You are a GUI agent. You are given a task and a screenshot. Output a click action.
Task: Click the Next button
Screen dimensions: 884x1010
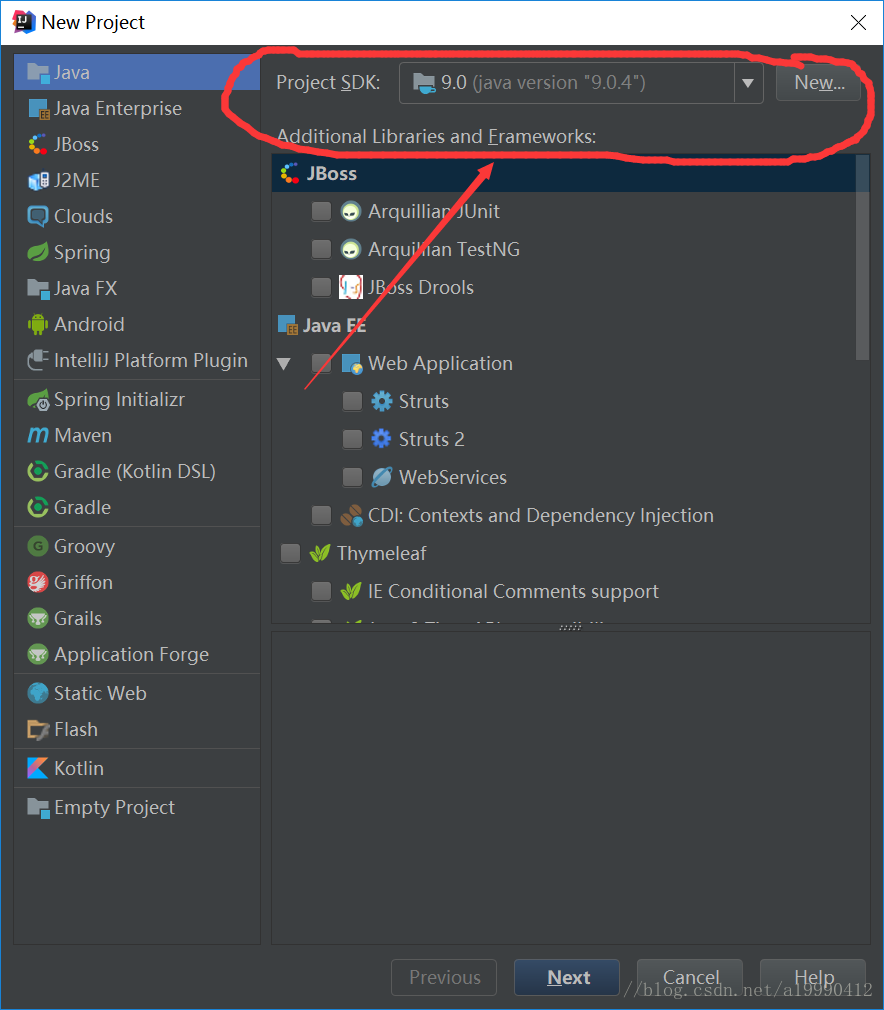click(567, 977)
